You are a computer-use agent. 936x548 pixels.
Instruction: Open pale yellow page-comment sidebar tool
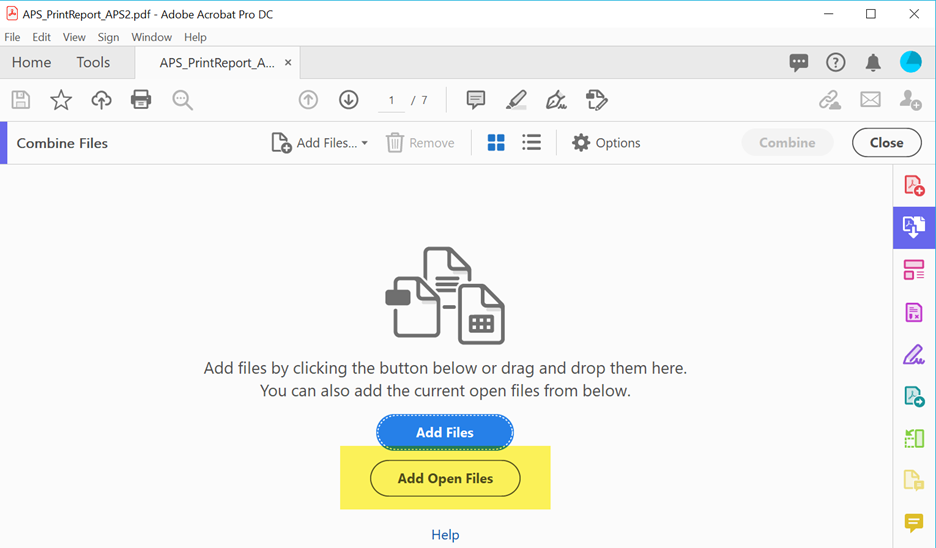pos(914,479)
